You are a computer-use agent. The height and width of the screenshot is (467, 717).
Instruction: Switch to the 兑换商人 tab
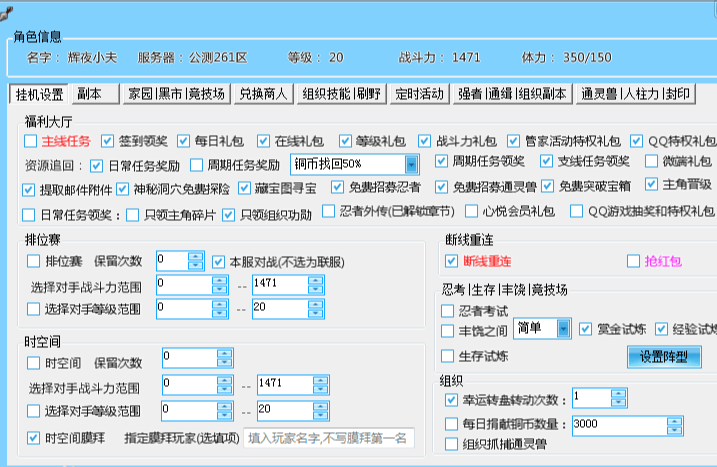click(x=263, y=94)
